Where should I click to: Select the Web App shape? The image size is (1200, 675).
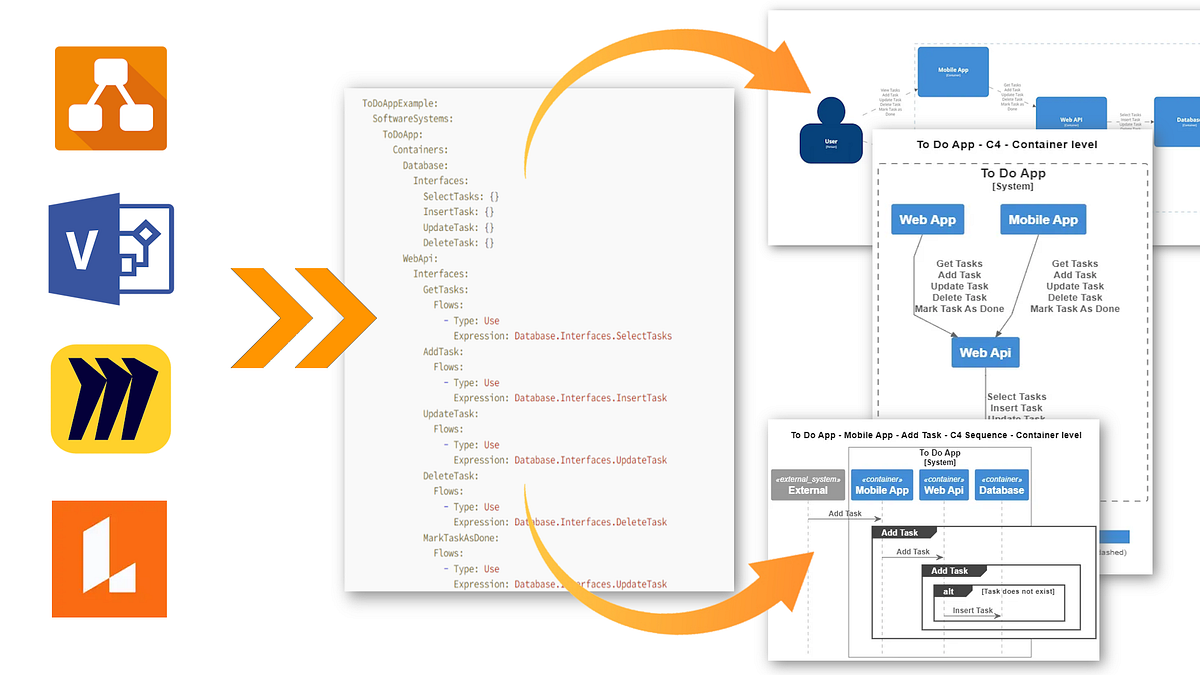pyautogui.click(x=927, y=219)
